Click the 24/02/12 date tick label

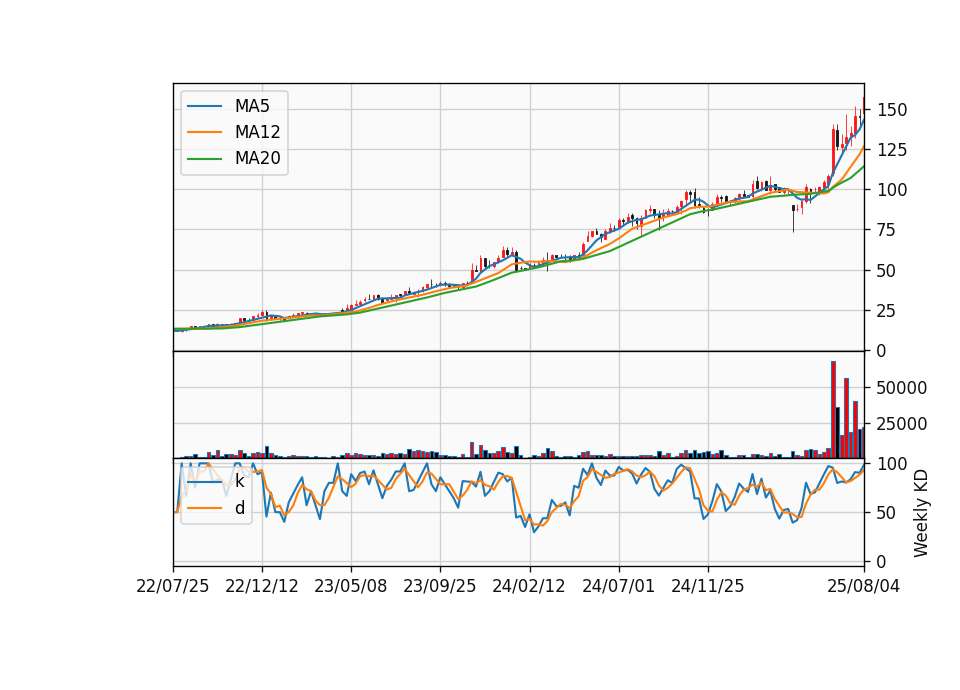[529, 586]
